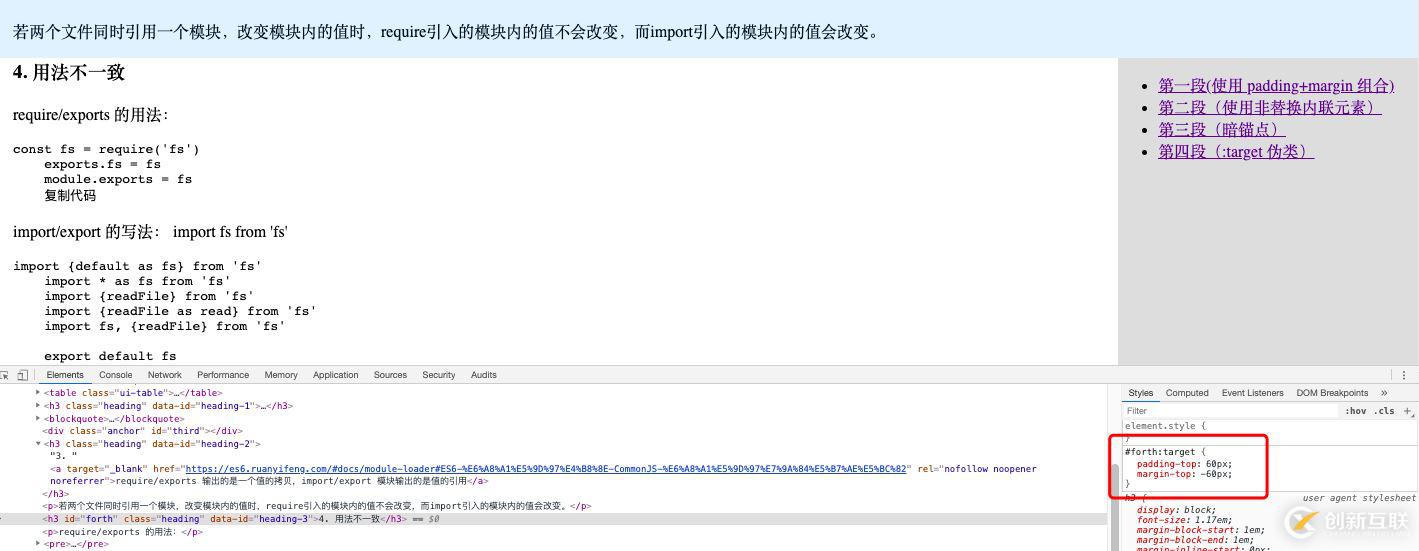Viewport: 1419px width, 551px height.
Task: Open the Sources tab
Action: pyautogui.click(x=390, y=375)
